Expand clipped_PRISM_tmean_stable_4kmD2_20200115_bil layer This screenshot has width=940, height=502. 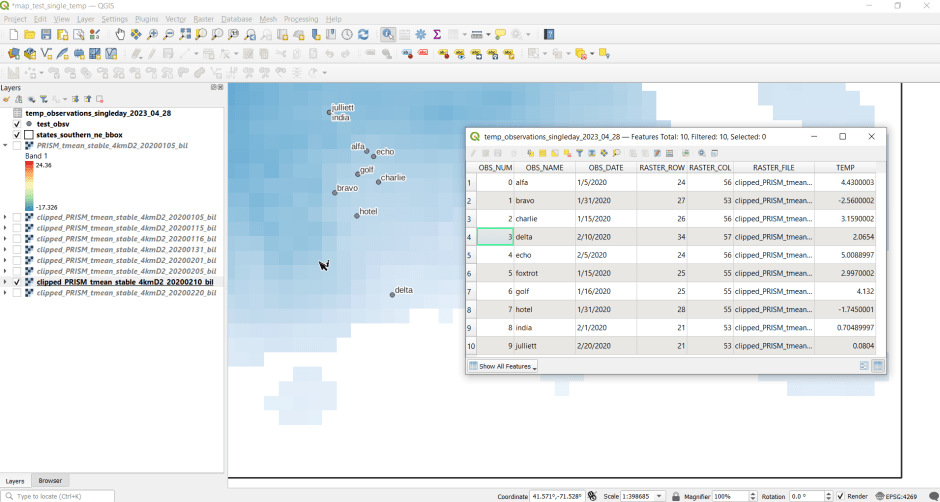(5, 228)
